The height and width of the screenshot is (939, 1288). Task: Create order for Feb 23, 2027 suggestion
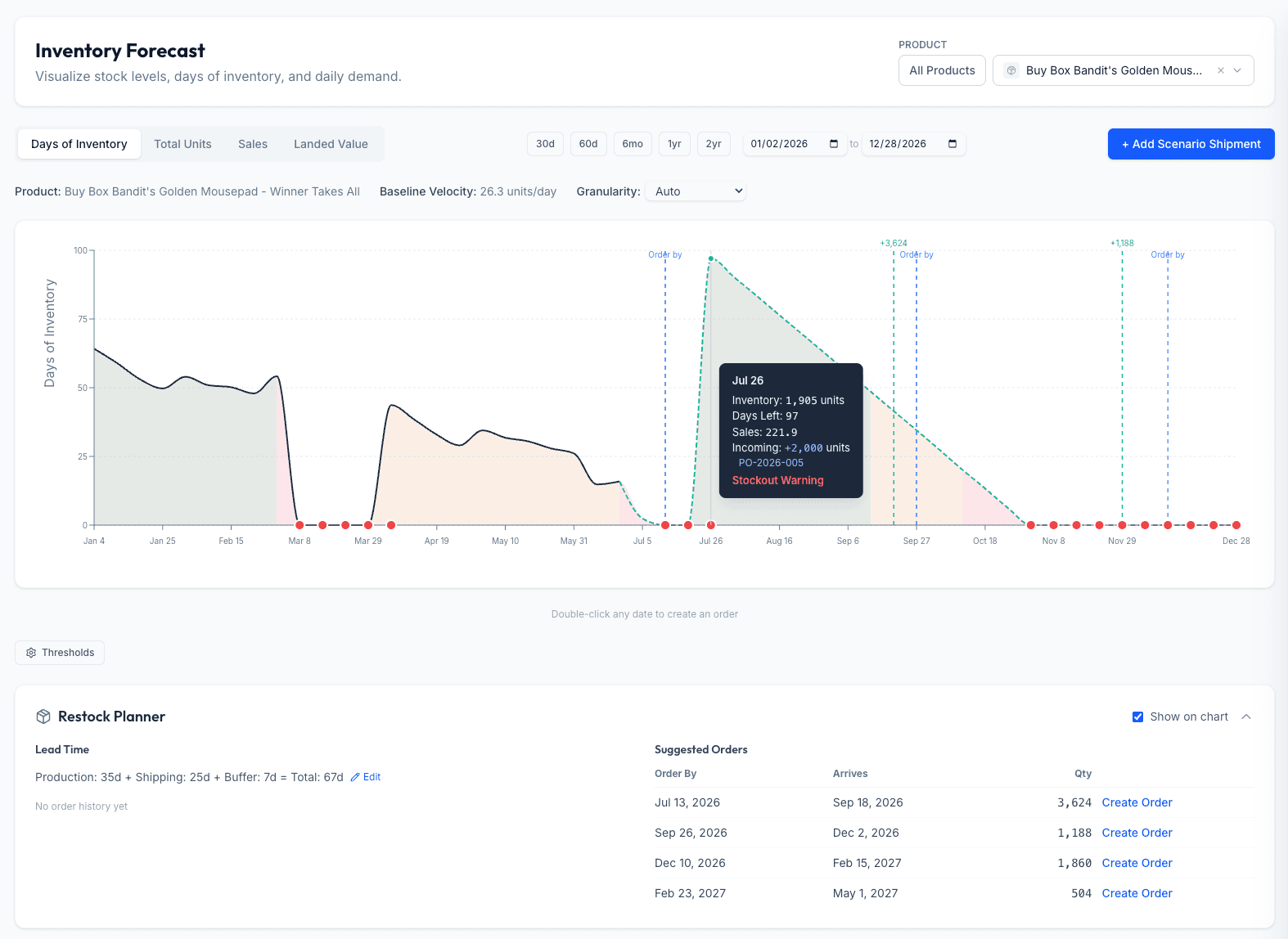coord(1137,893)
